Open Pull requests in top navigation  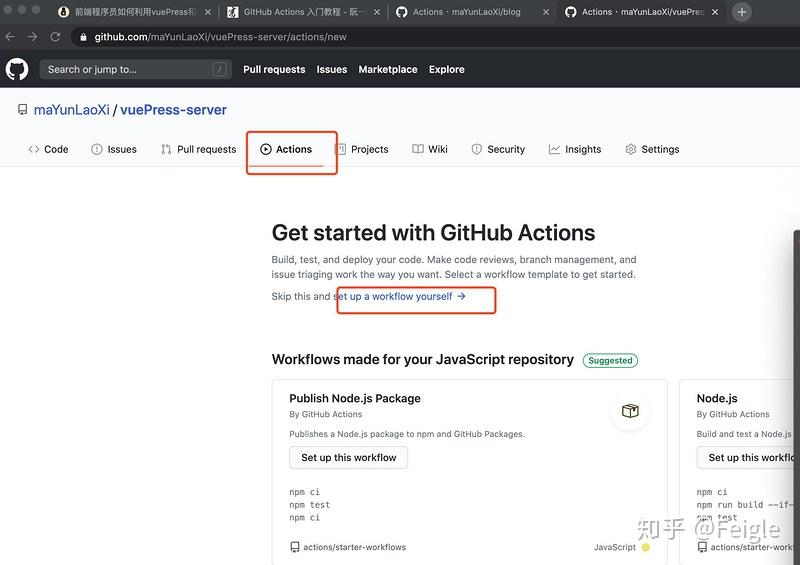click(x=274, y=69)
